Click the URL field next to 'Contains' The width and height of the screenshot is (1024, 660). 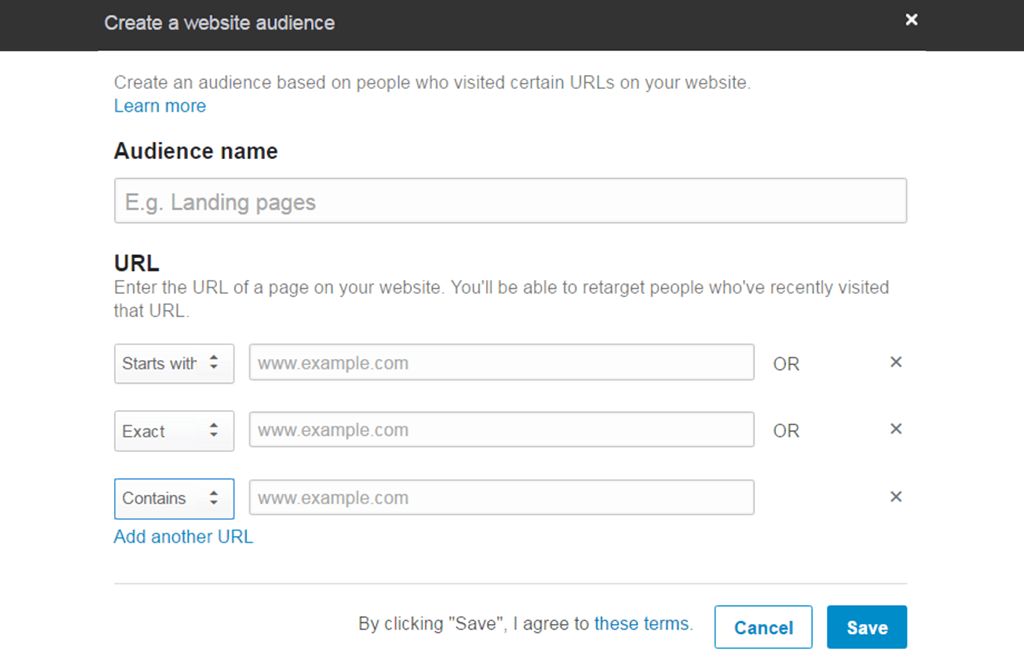(x=500, y=497)
